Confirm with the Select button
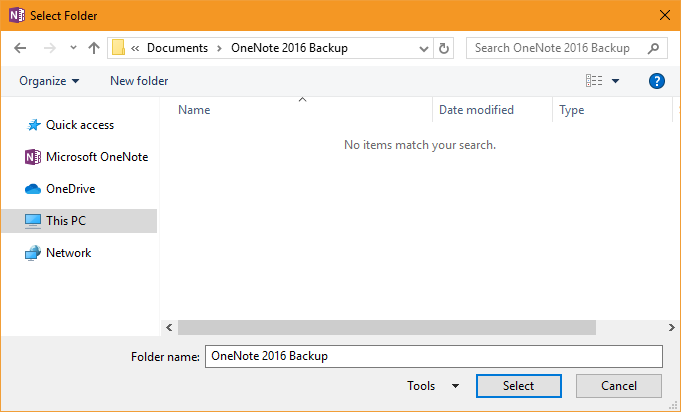Image resolution: width=681 pixels, height=412 pixels. (519, 386)
